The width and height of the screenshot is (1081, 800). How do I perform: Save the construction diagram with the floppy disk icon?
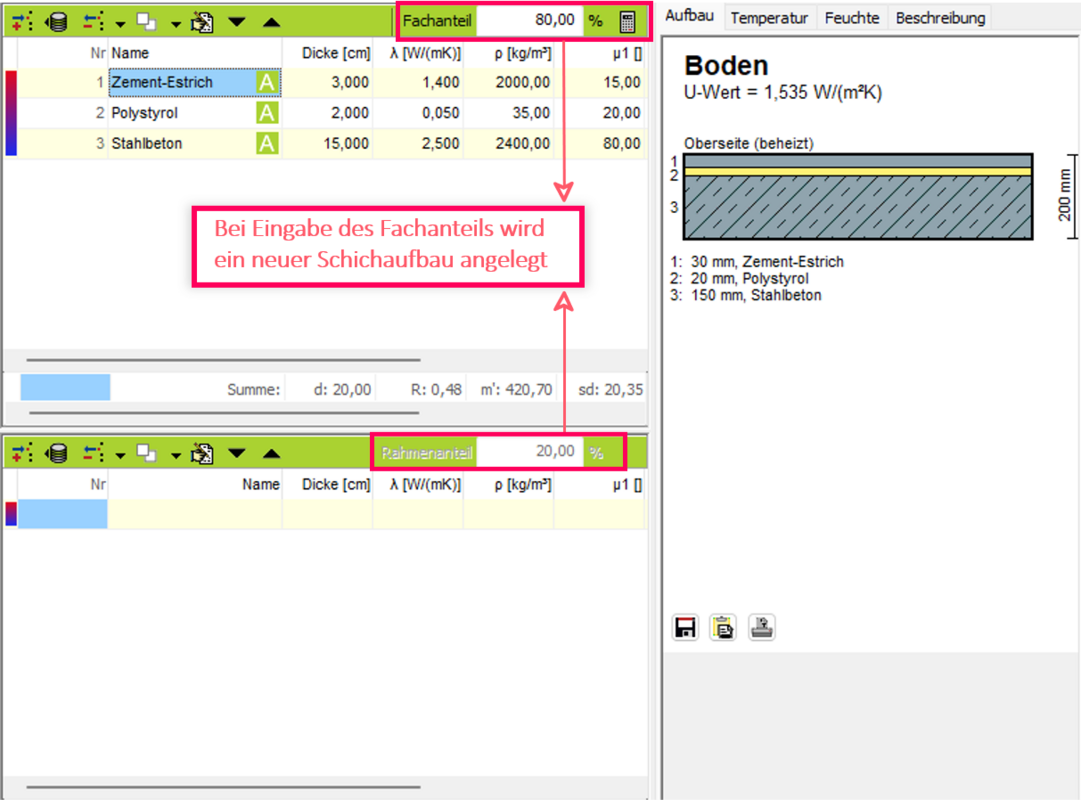click(685, 628)
